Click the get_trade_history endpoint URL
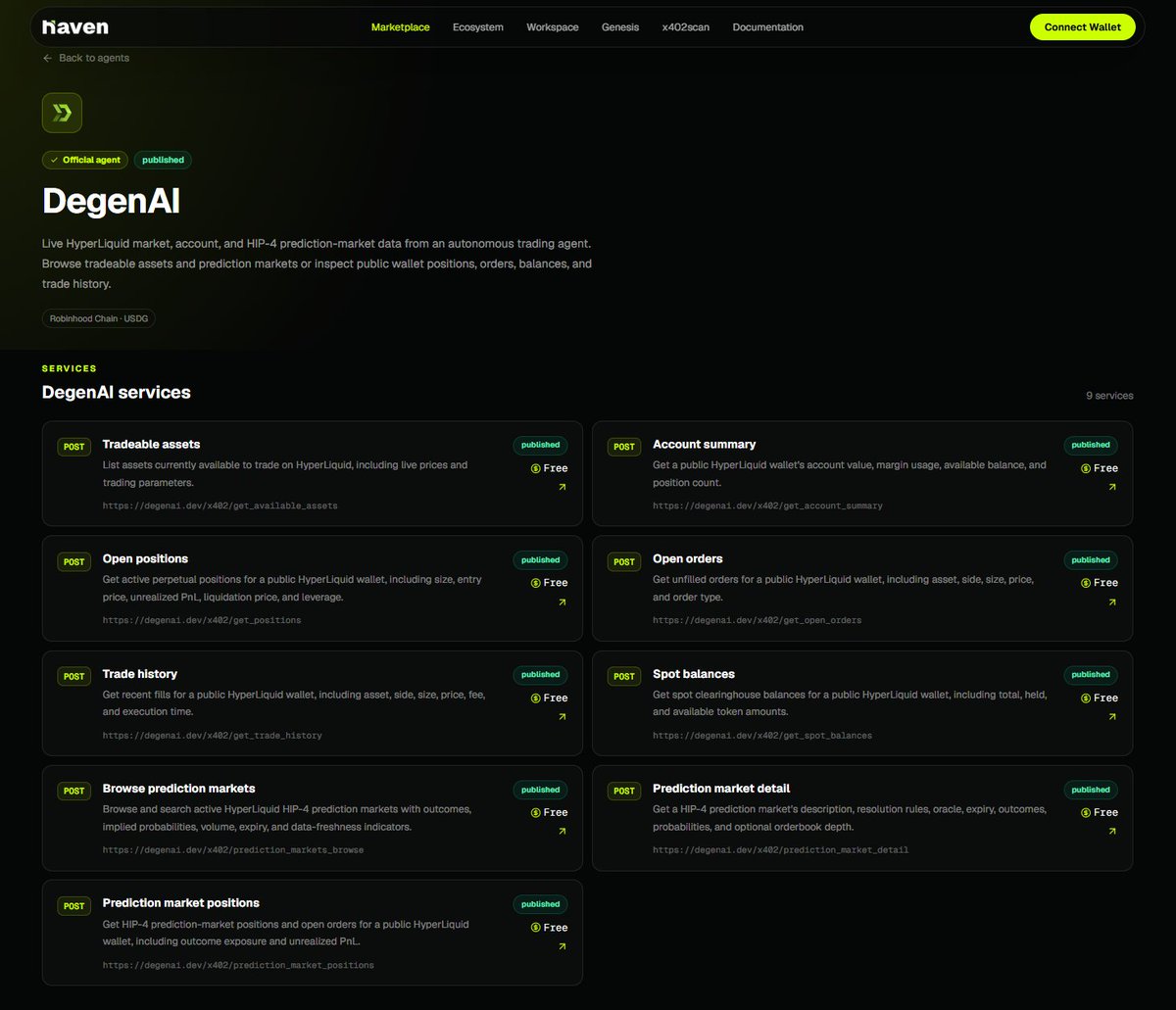The width and height of the screenshot is (1176, 1010). (x=212, y=735)
